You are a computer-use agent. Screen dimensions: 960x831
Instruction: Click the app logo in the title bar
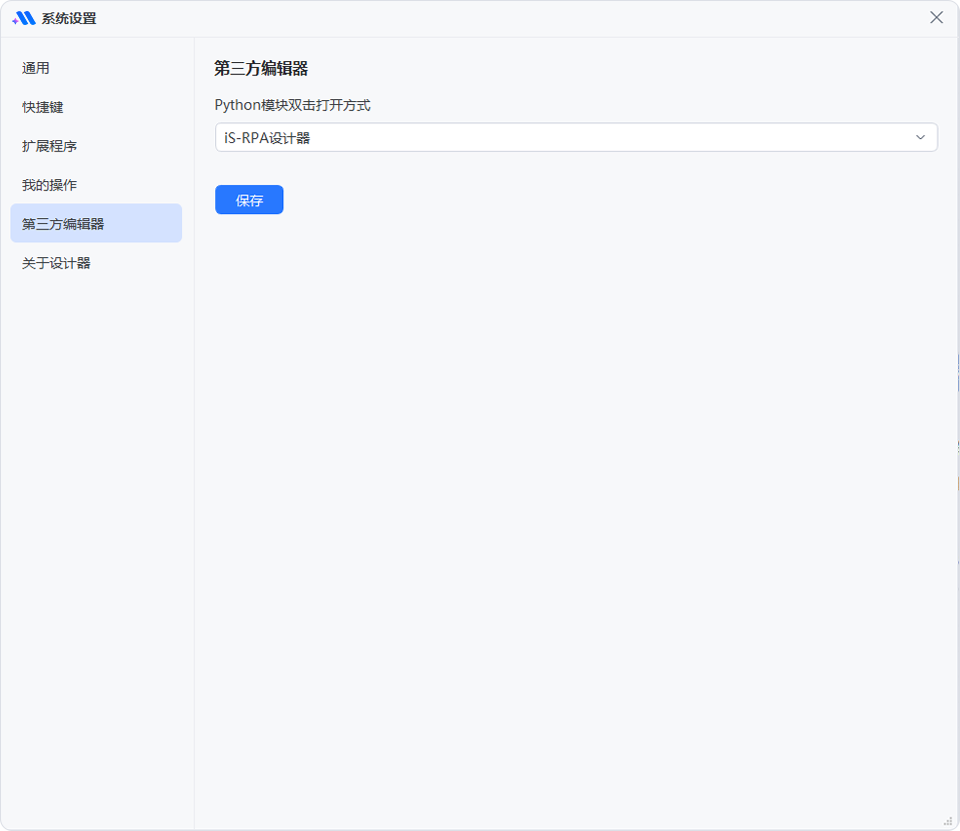24,18
